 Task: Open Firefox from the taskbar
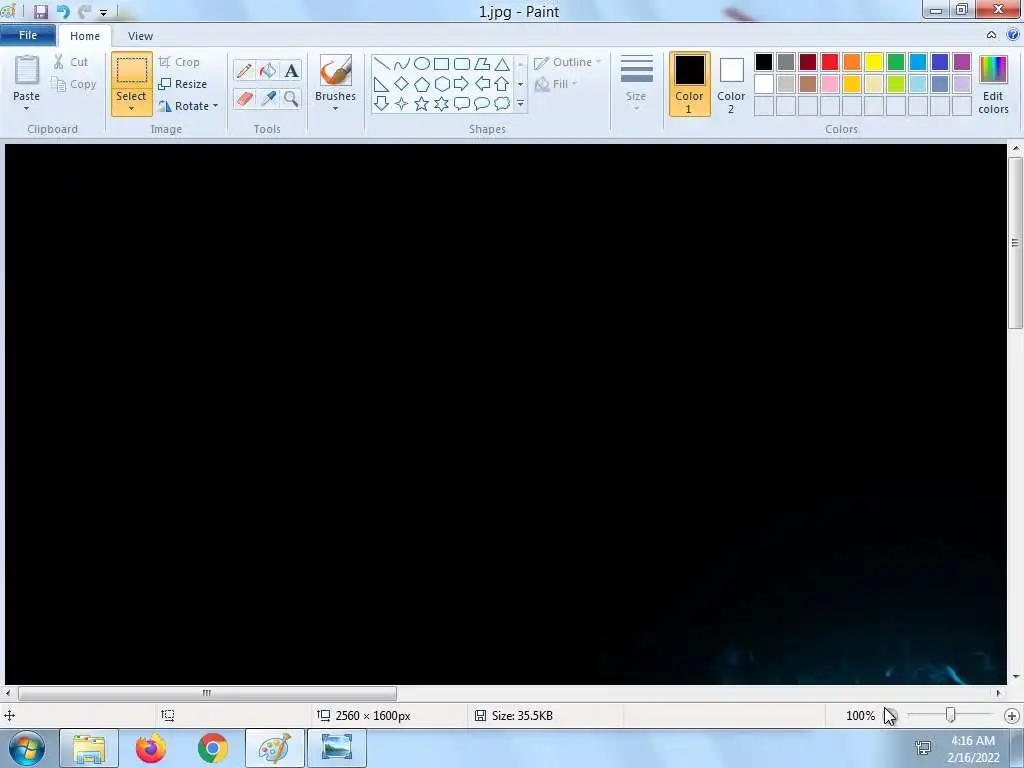pyautogui.click(x=151, y=748)
